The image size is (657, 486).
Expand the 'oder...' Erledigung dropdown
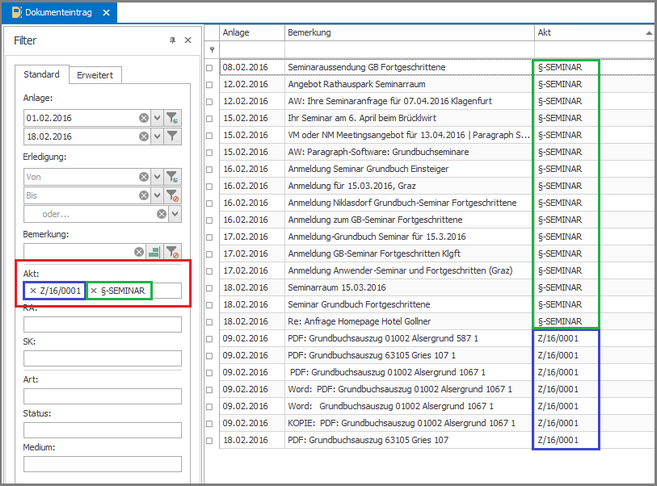coord(175,214)
